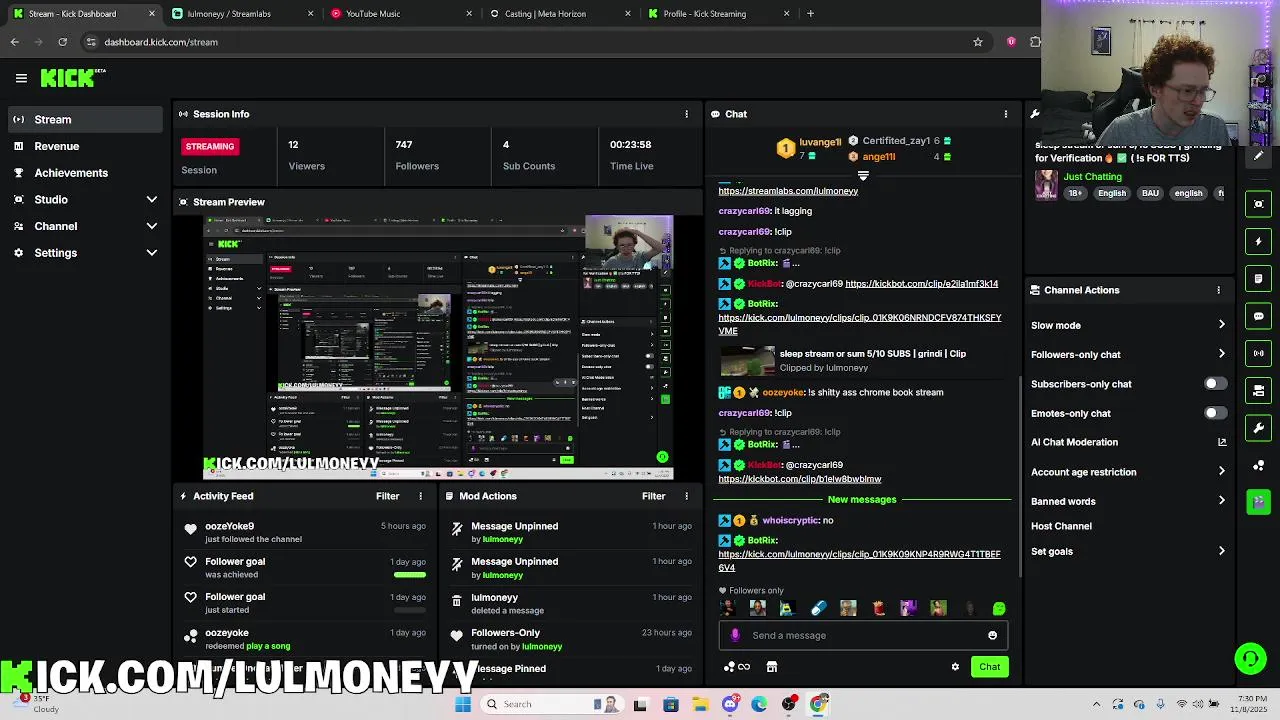The width and height of the screenshot is (1280, 720).
Task: Click the green Chat send button
Action: click(x=989, y=667)
